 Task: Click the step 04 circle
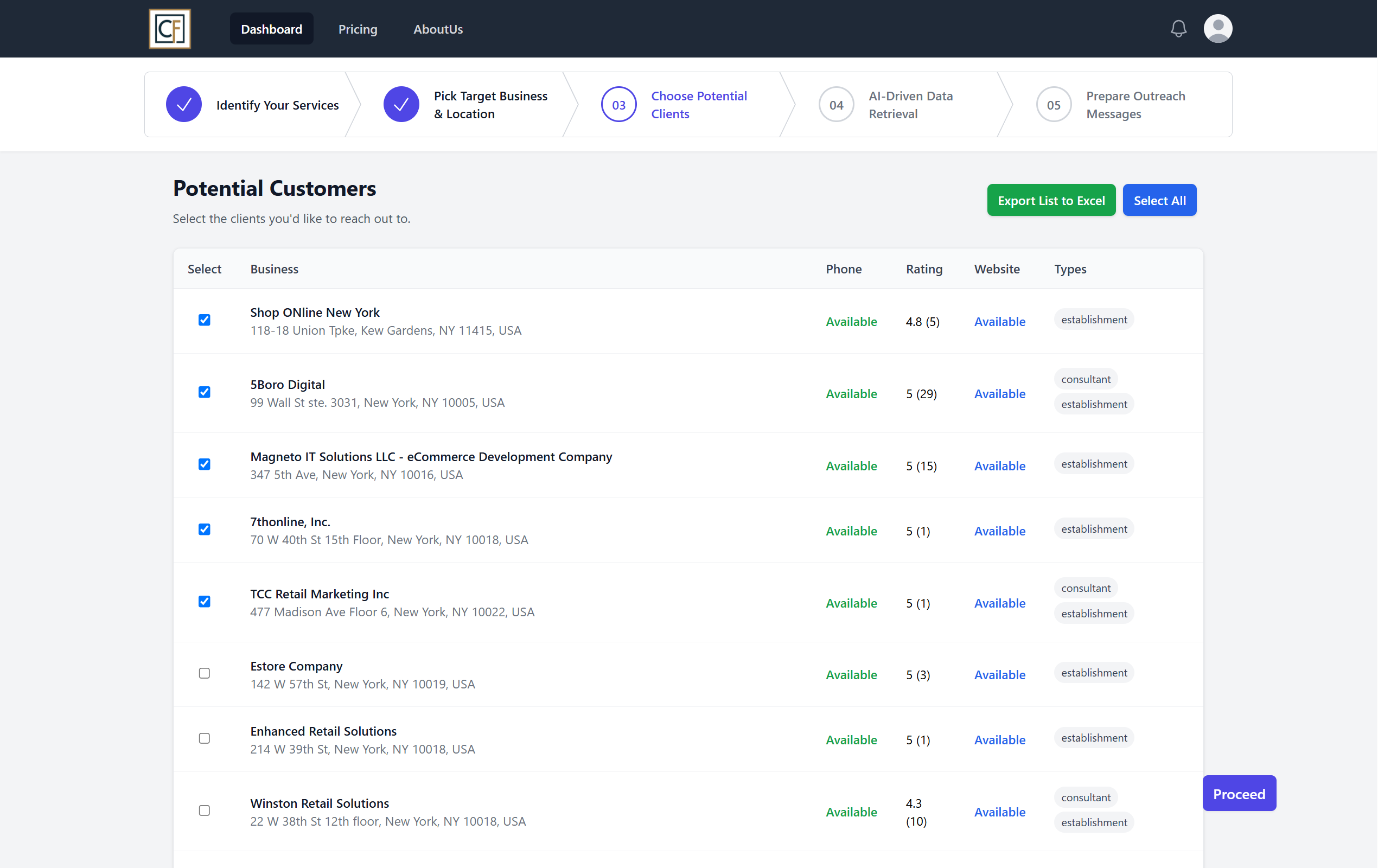tap(836, 105)
